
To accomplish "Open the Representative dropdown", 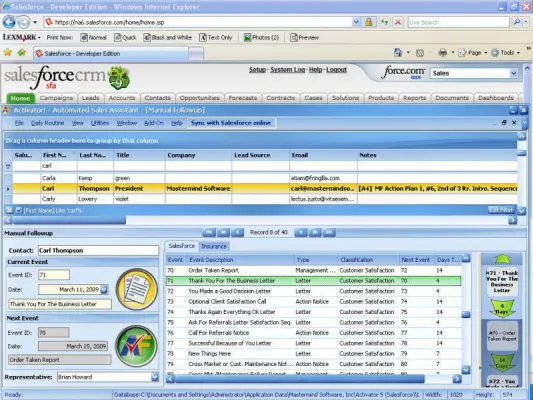I will click(155, 377).
